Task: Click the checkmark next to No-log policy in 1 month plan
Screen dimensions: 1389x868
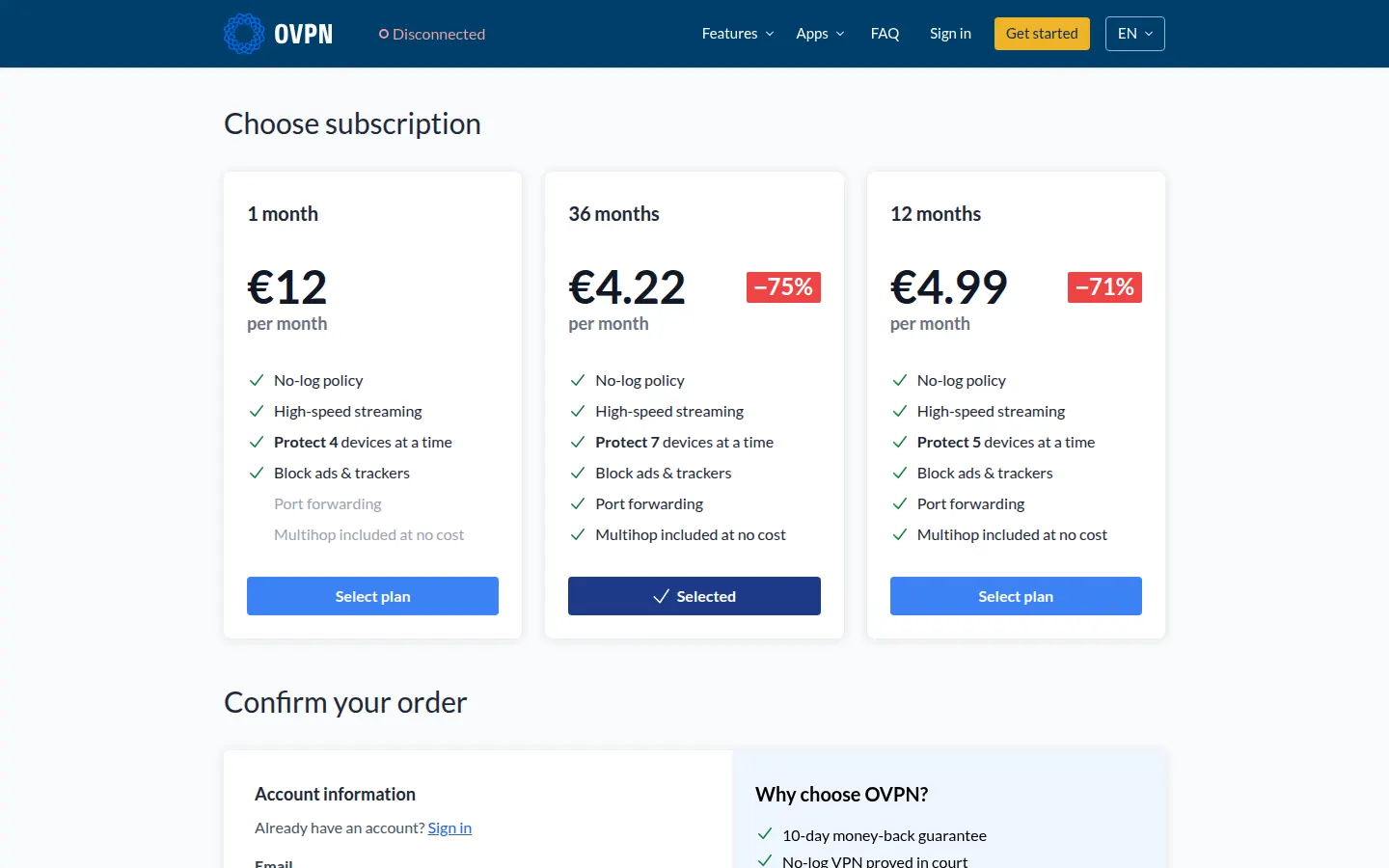Action: point(257,381)
